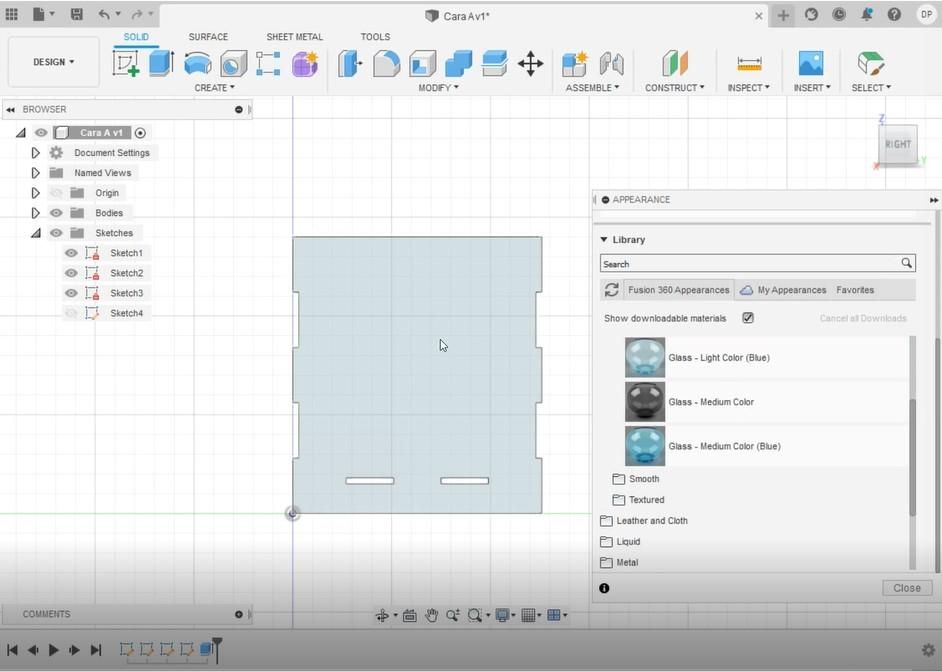Open the Help question mark icon
Viewport: 942px width, 671px height.
894,14
